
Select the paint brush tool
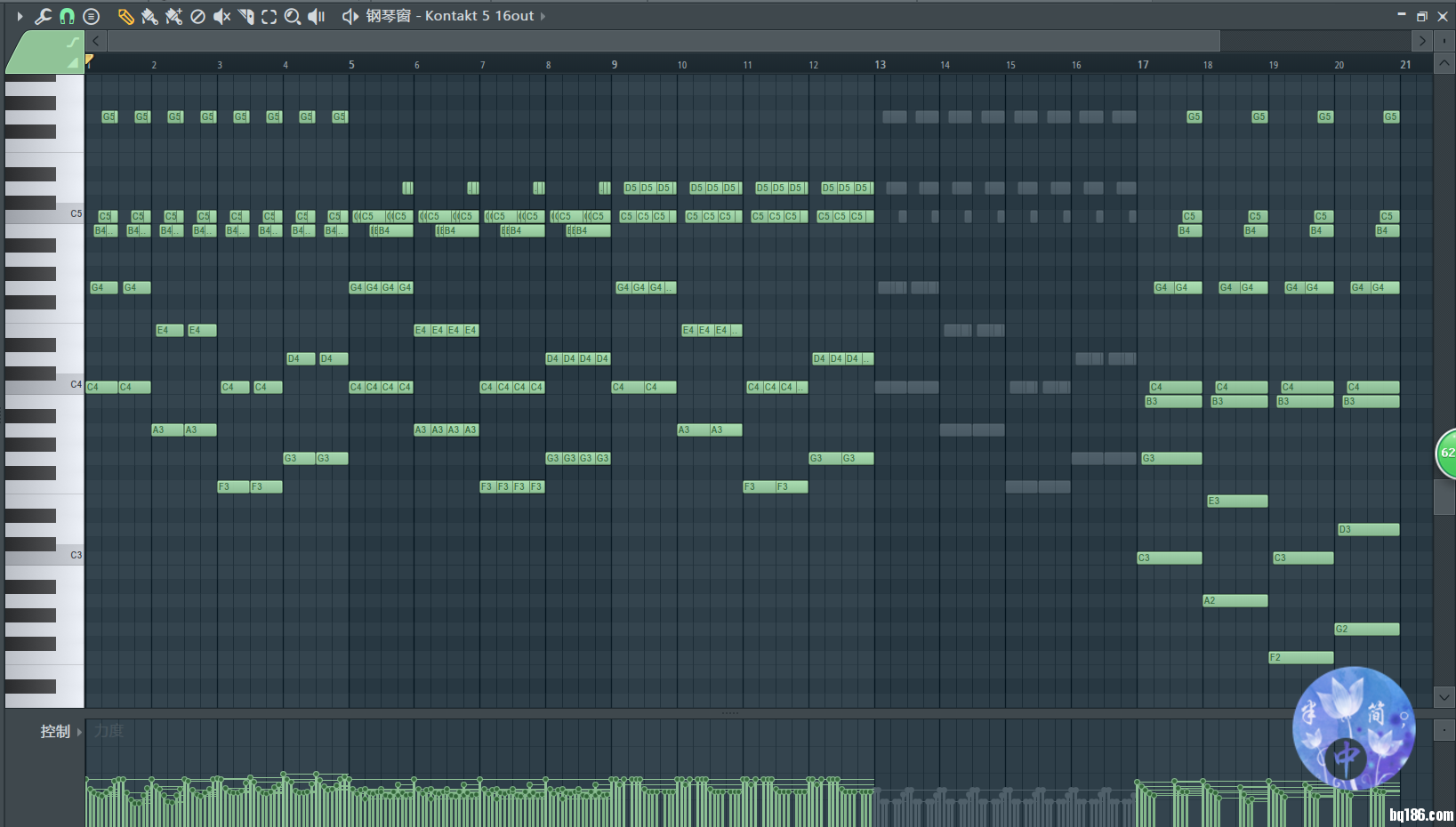click(x=149, y=16)
